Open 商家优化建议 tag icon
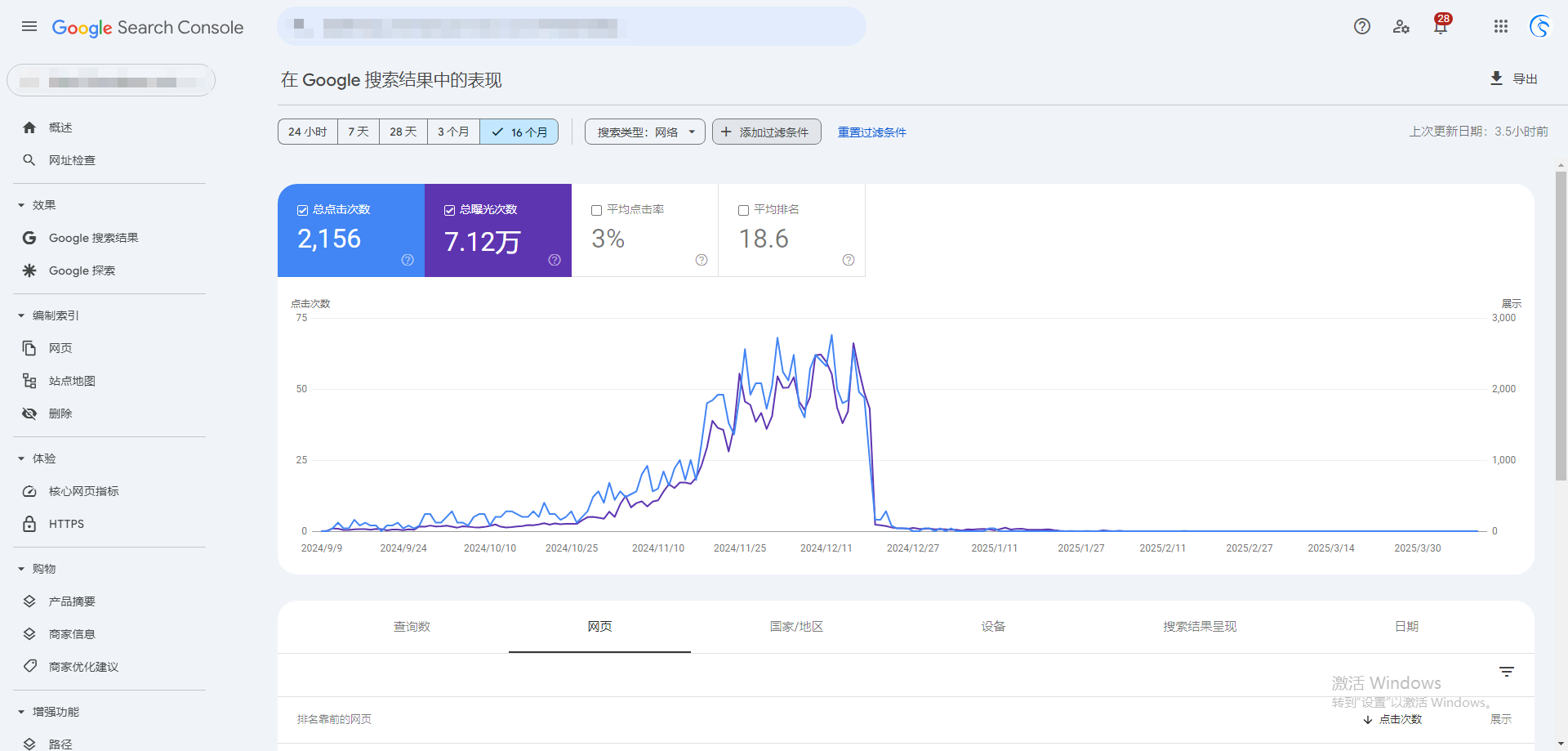This screenshot has height=751, width=1568. (x=29, y=667)
